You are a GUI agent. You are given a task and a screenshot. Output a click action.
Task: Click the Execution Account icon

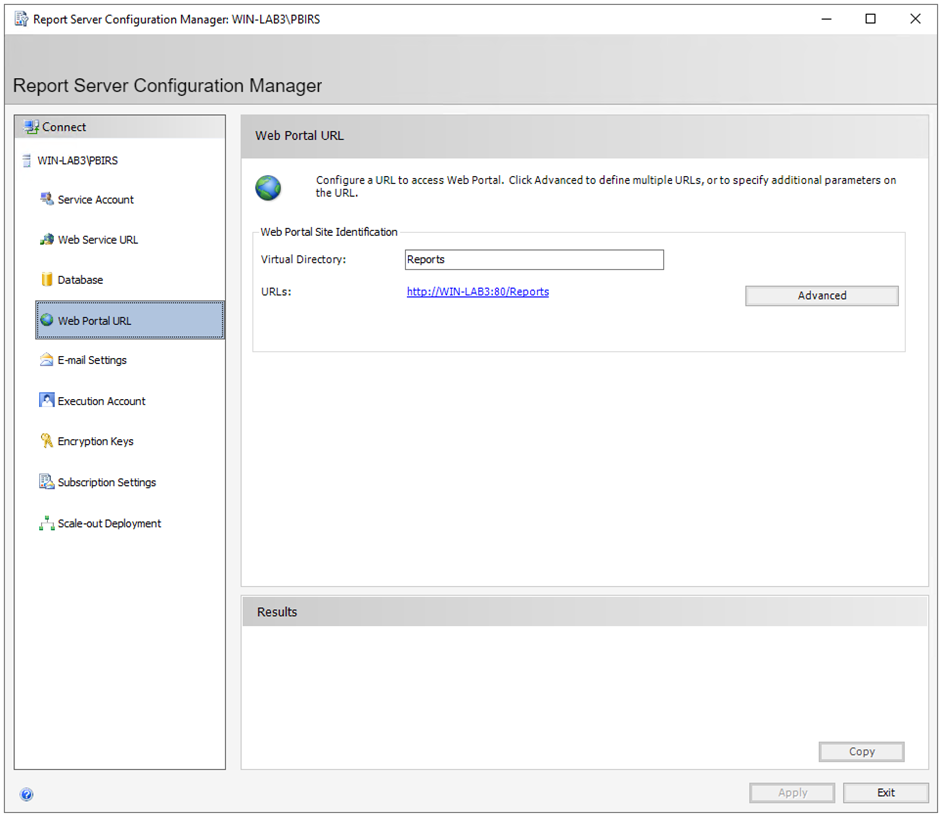point(47,400)
